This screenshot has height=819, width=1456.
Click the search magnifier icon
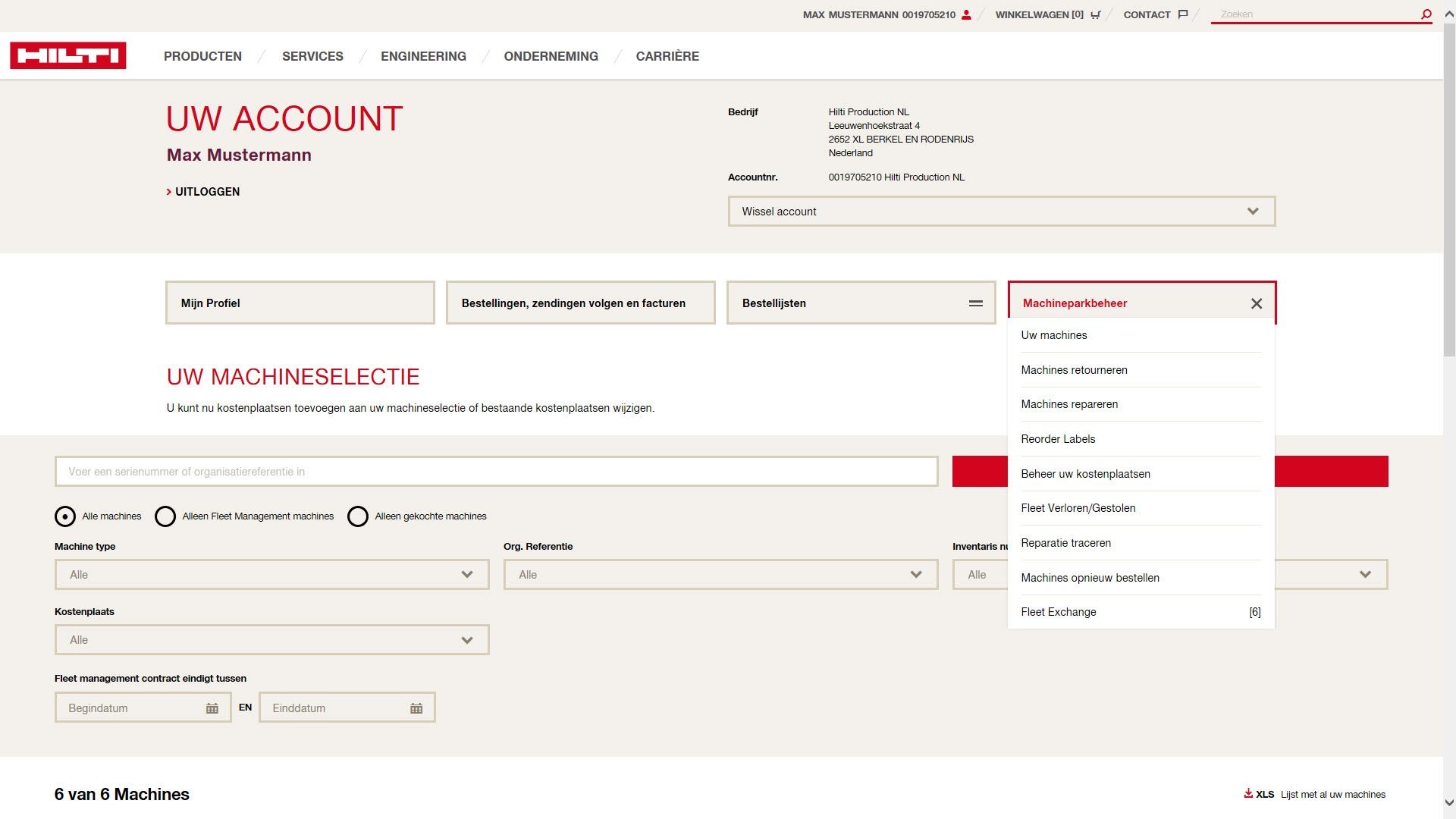pyautogui.click(x=1426, y=14)
